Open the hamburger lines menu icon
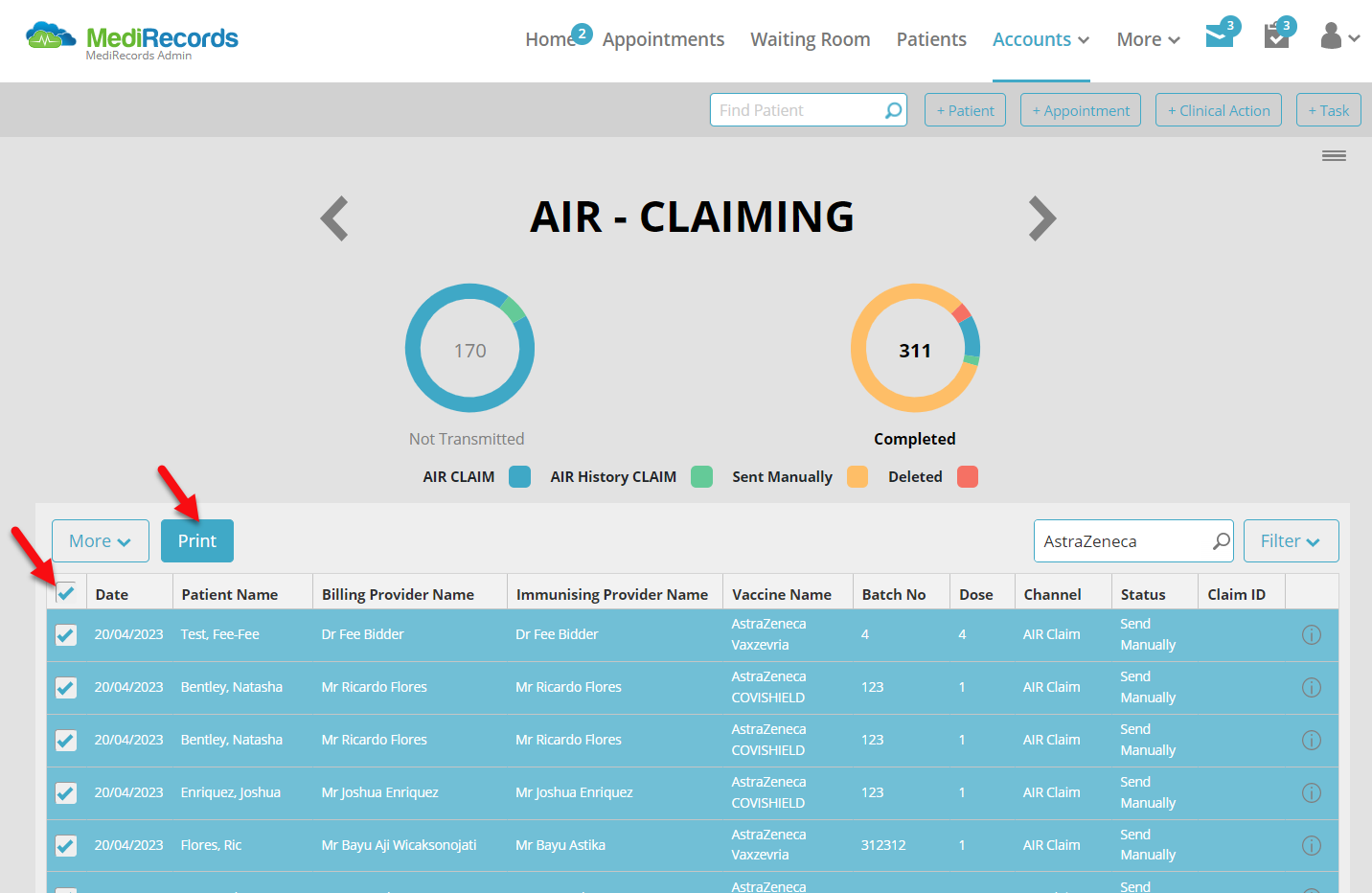 1334,155
